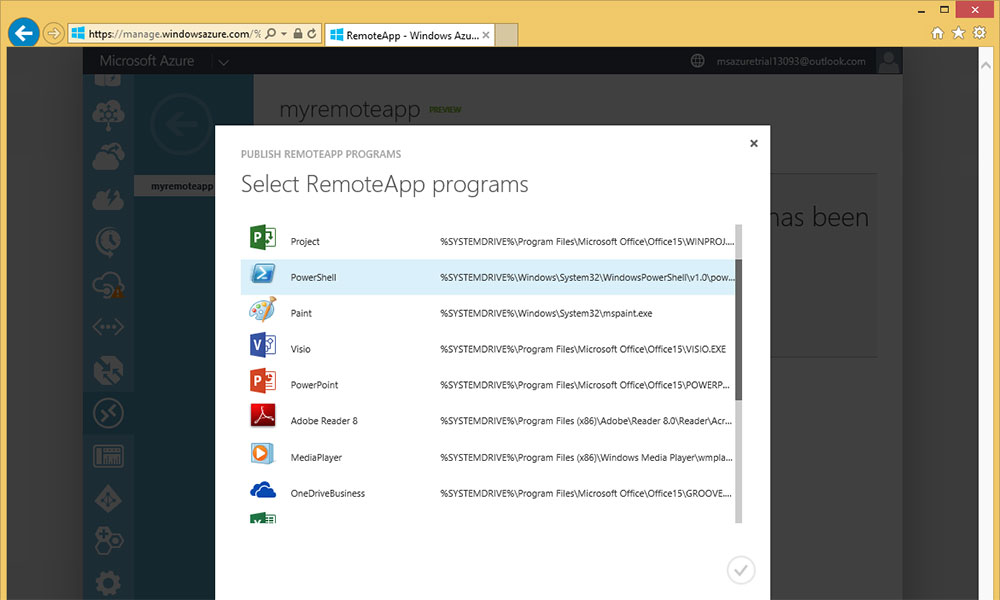Select the PowerShell program icon
The width and height of the screenshot is (1000, 600).
click(263, 274)
